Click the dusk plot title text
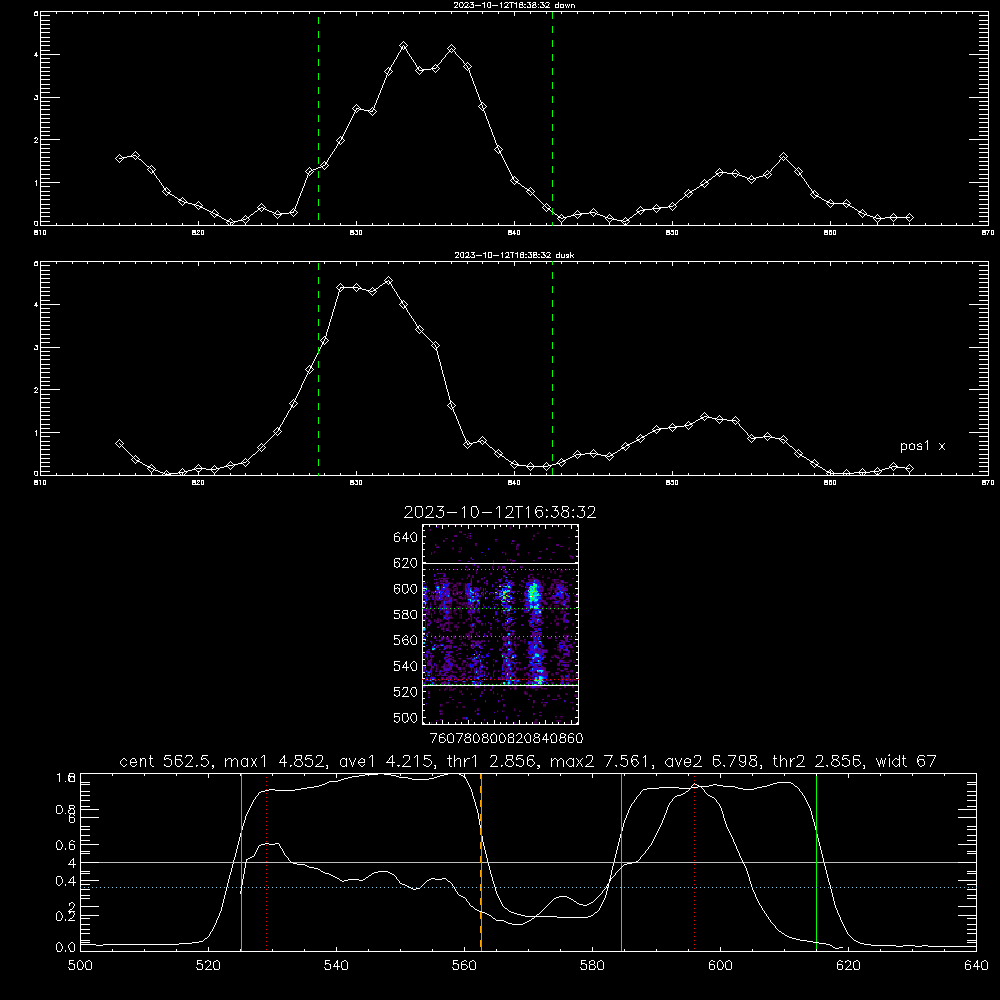 click(514, 255)
